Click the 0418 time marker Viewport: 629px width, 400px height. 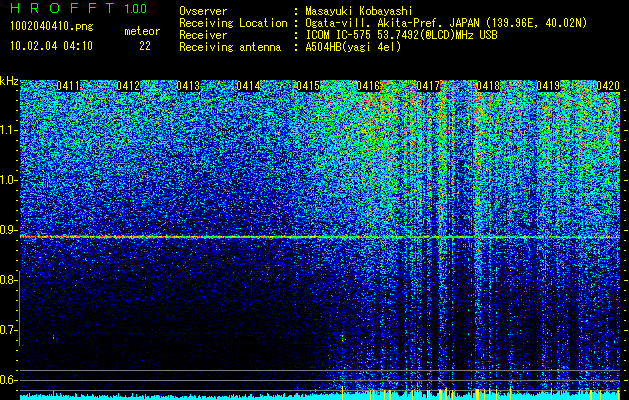(x=488, y=86)
